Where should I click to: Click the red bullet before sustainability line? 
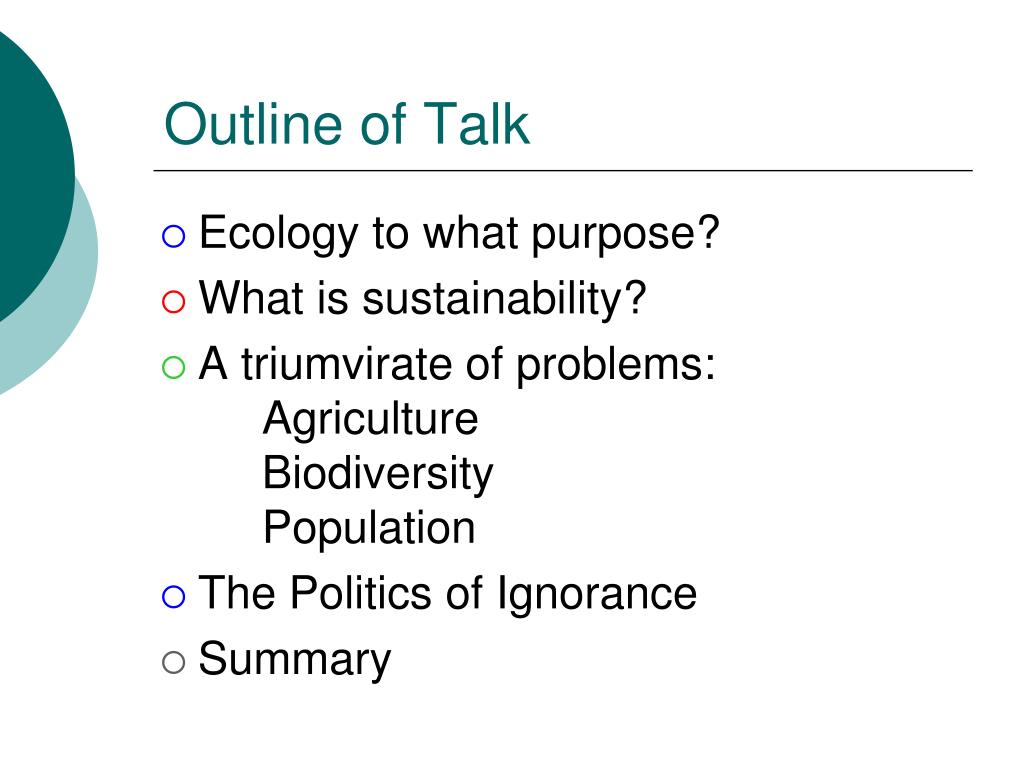(173, 302)
